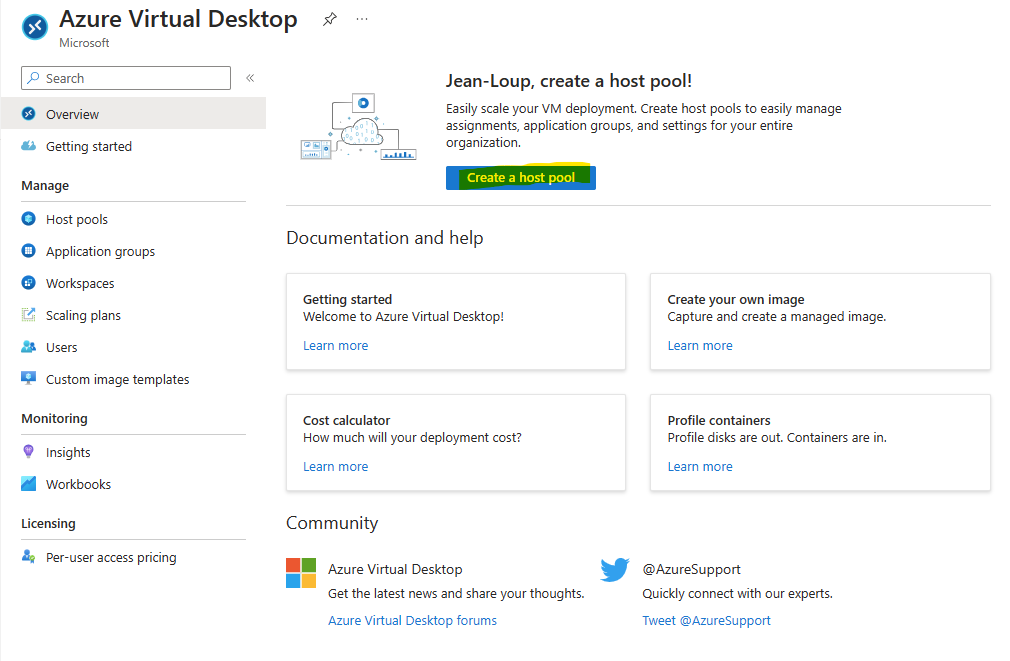The width and height of the screenshot is (1010, 661).
Task: Click the Twitter bird icon
Action: tap(615, 570)
